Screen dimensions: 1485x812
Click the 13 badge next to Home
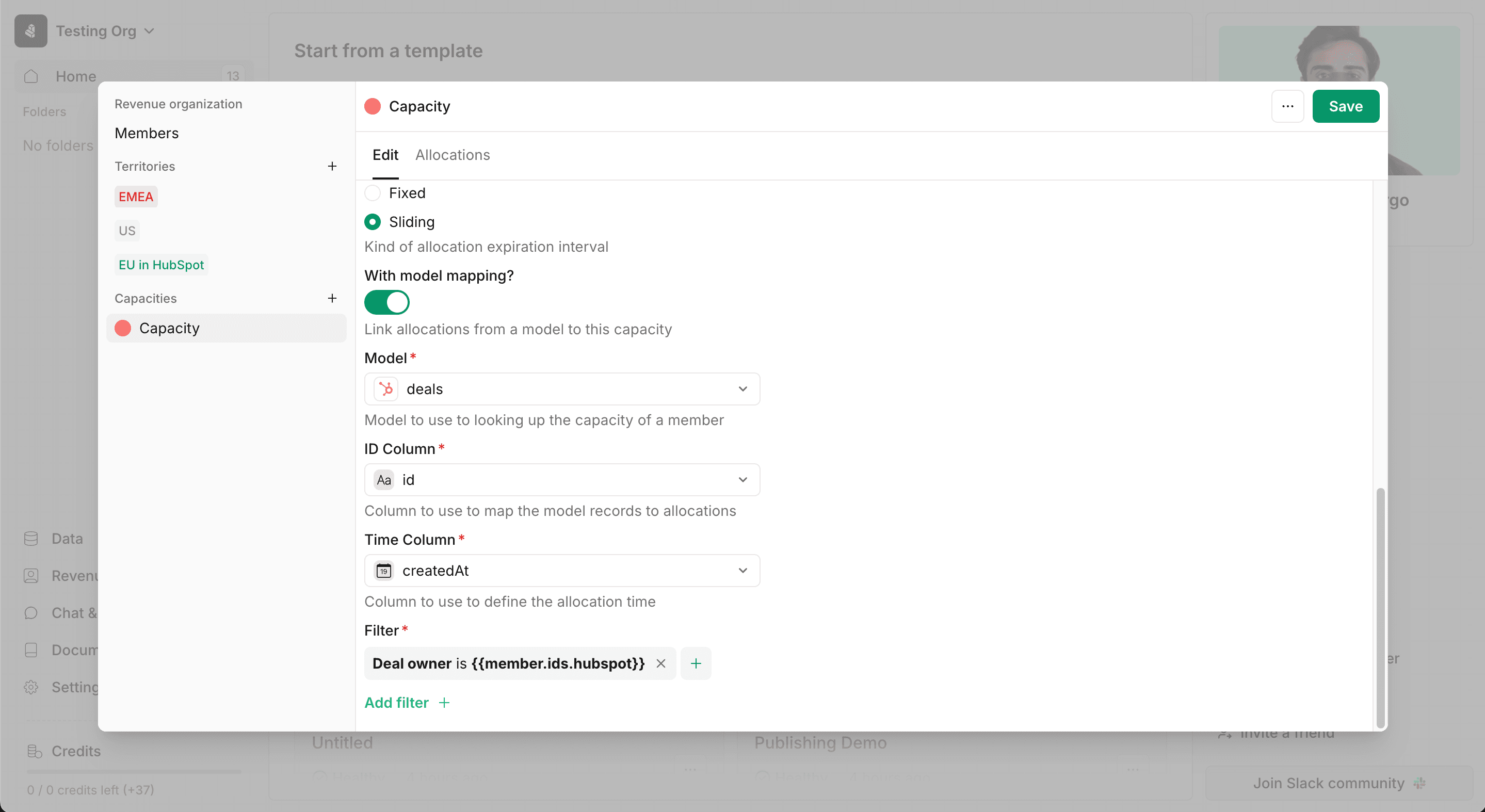233,76
